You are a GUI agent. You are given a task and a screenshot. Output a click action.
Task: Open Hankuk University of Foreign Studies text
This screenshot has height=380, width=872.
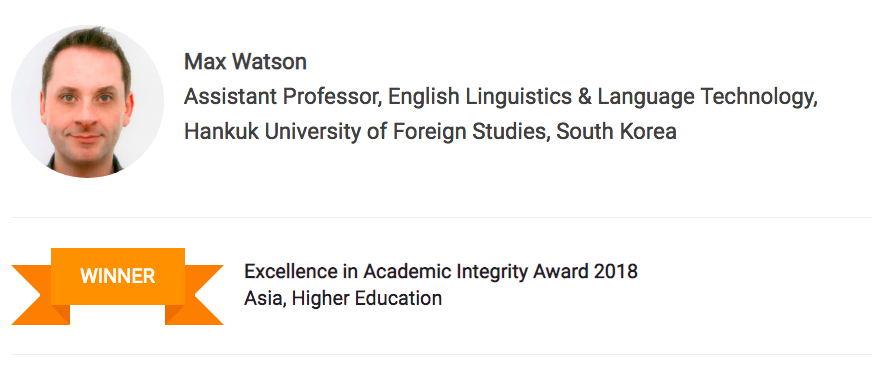(365, 131)
